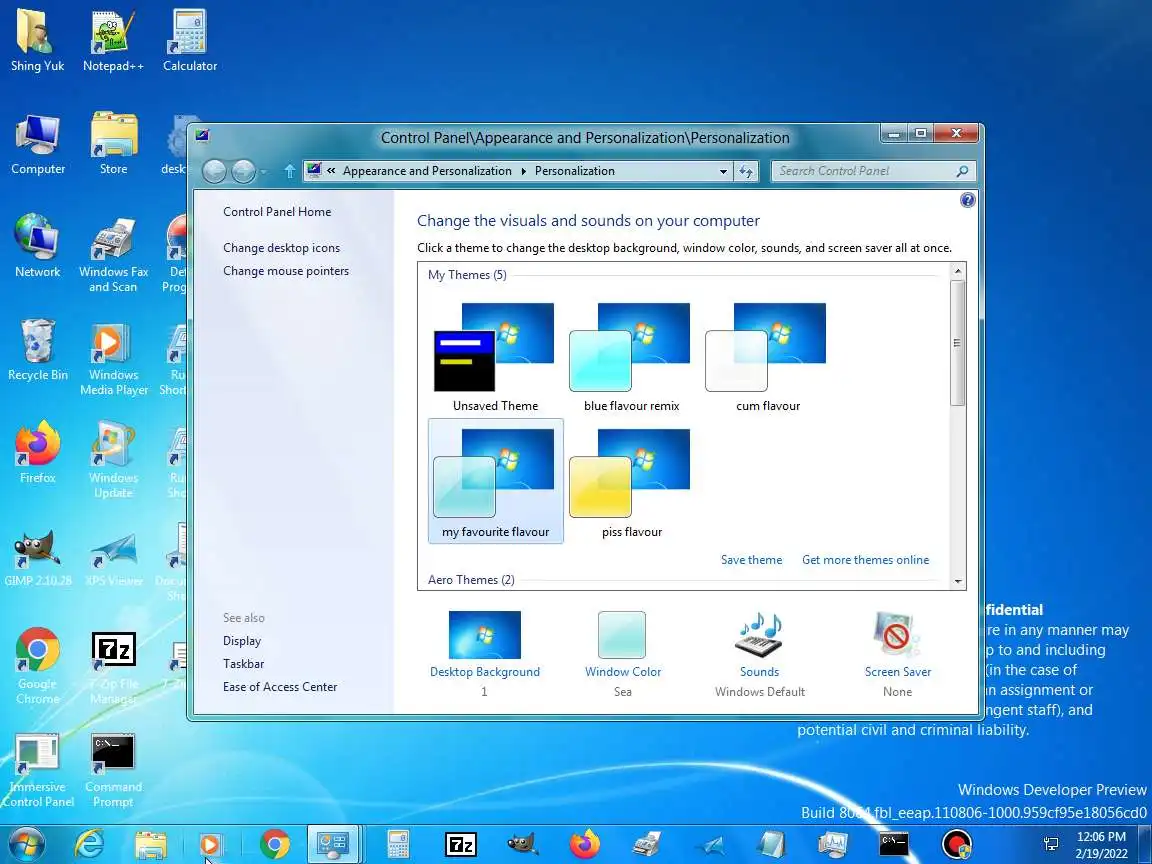
Task: Expand the arrow between the two breadcrumbs
Action: pyautogui.click(x=524, y=171)
